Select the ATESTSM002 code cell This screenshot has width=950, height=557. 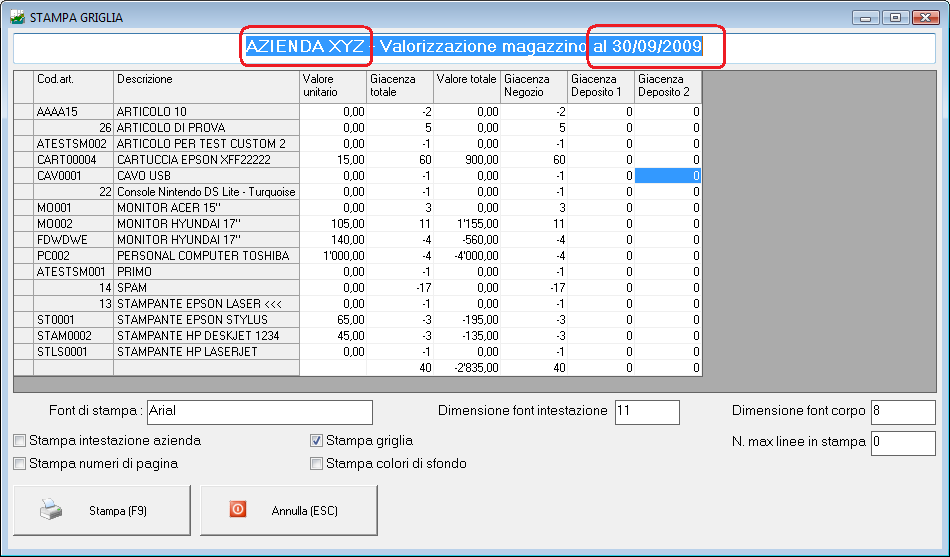pyautogui.click(x=73, y=144)
